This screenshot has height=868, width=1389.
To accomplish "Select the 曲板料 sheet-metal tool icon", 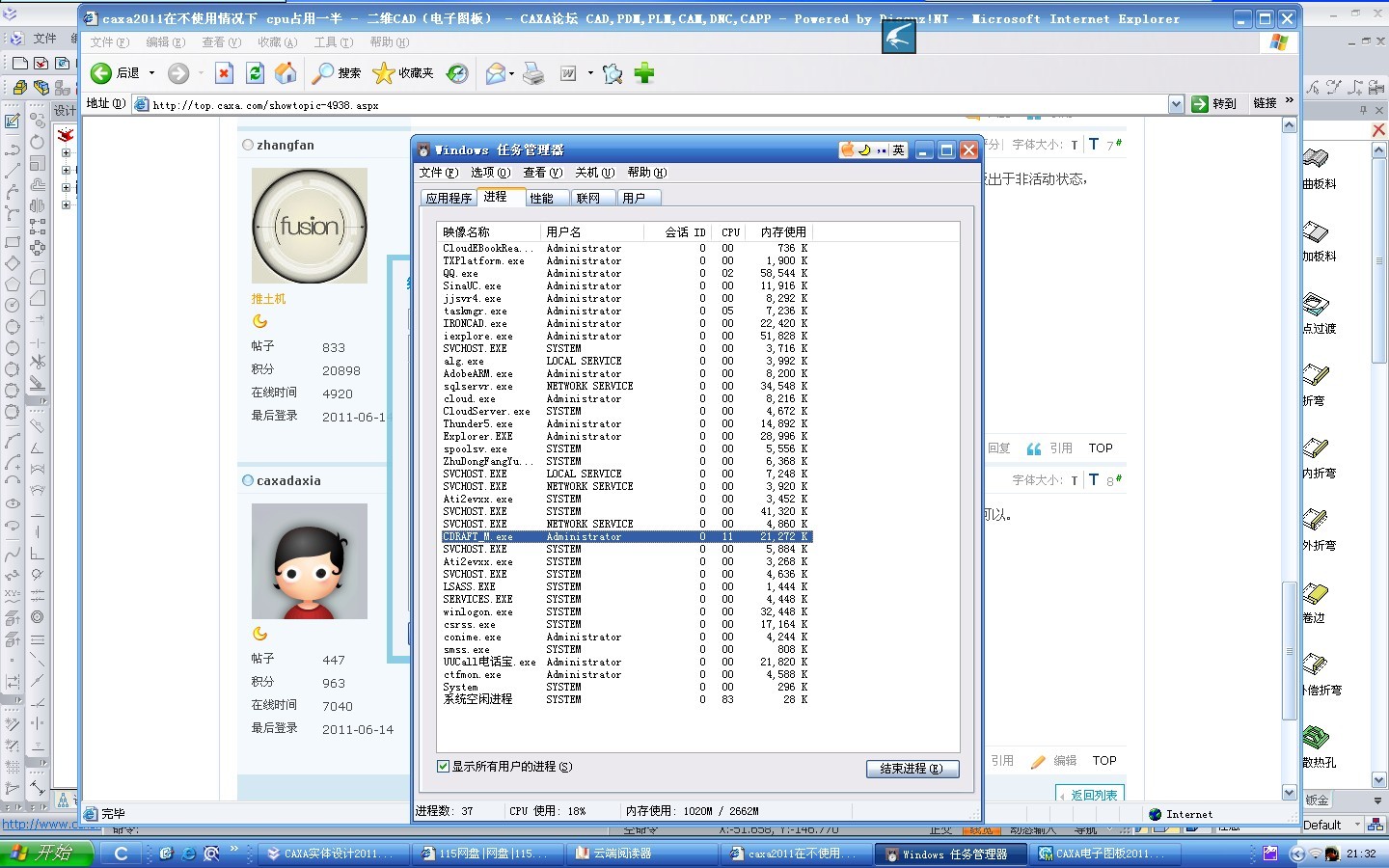I will 1316,158.
